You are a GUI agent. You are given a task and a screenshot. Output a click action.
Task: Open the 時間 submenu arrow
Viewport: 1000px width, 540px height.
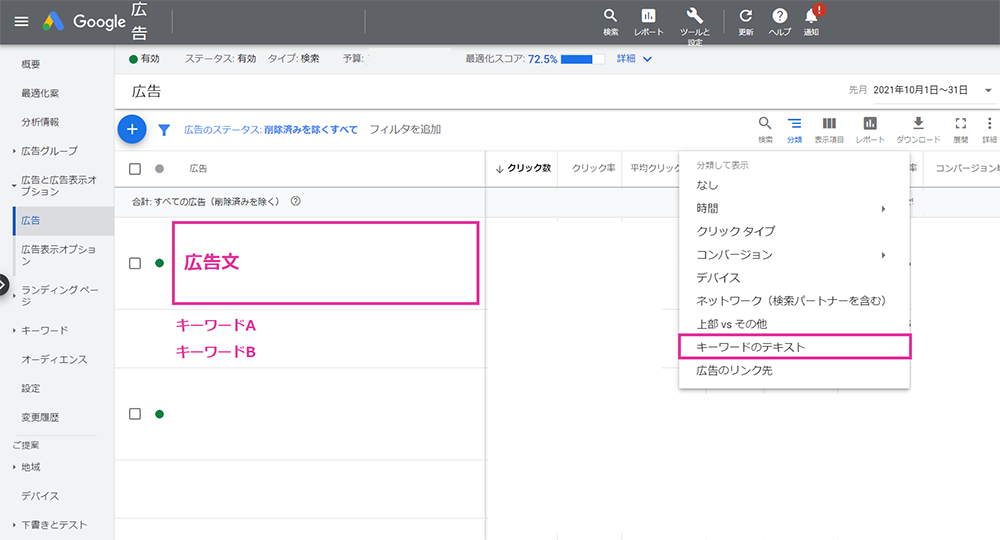(x=883, y=209)
